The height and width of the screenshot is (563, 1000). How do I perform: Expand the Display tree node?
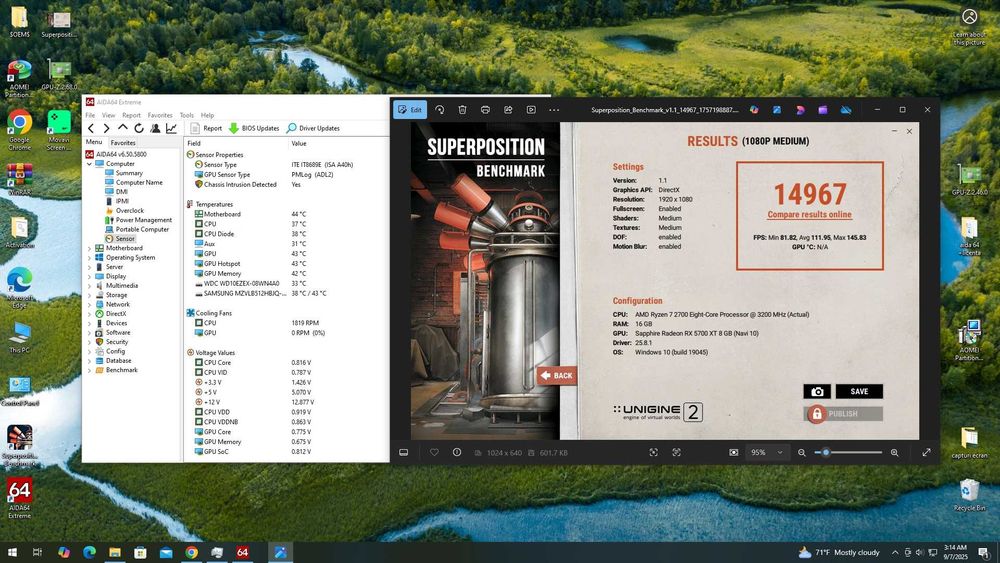coord(89,277)
